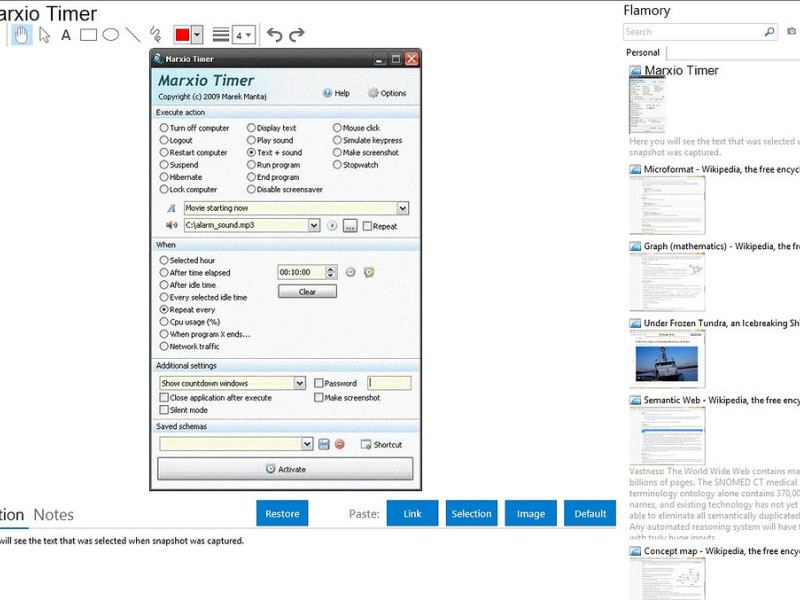Open Options in Marxio Timer
Image resolution: width=800 pixels, height=600 pixels.
coord(387,93)
